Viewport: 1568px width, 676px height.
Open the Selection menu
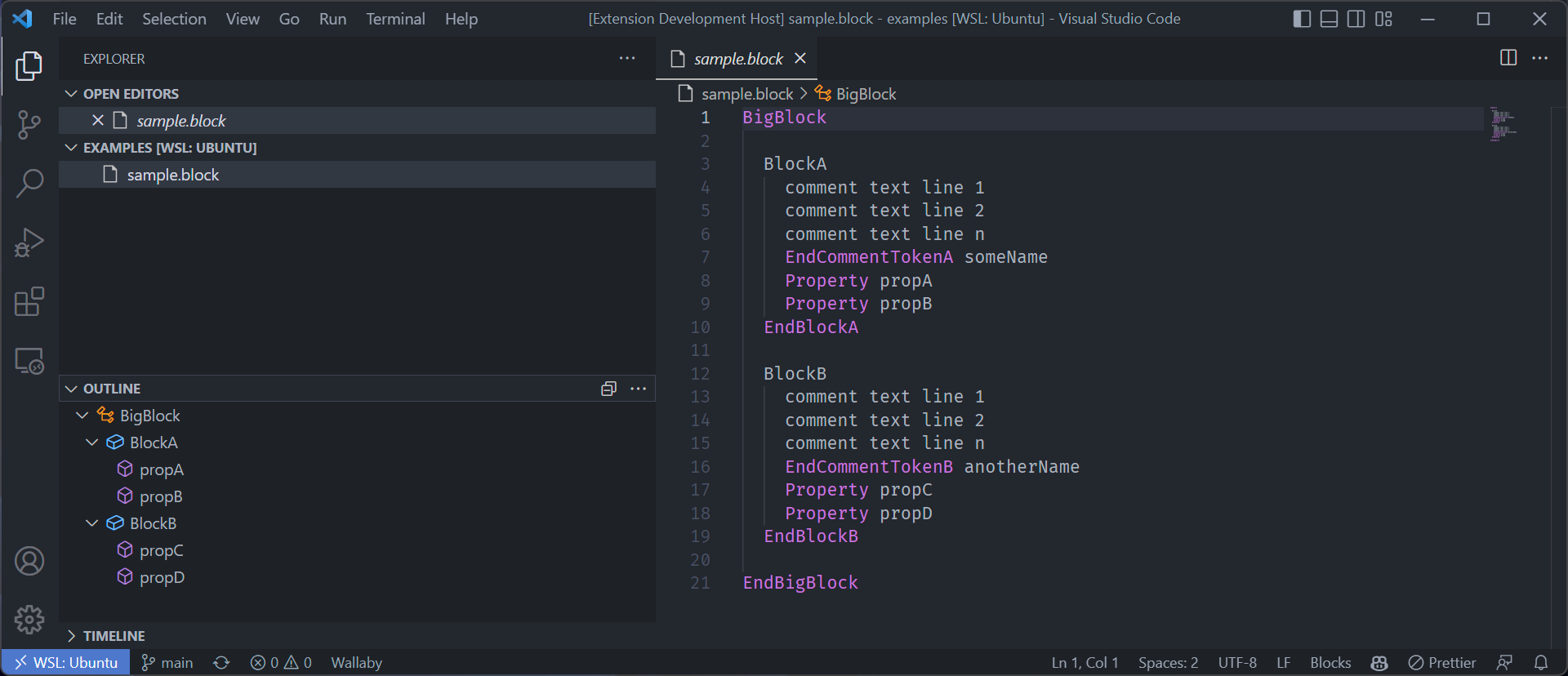tap(174, 19)
